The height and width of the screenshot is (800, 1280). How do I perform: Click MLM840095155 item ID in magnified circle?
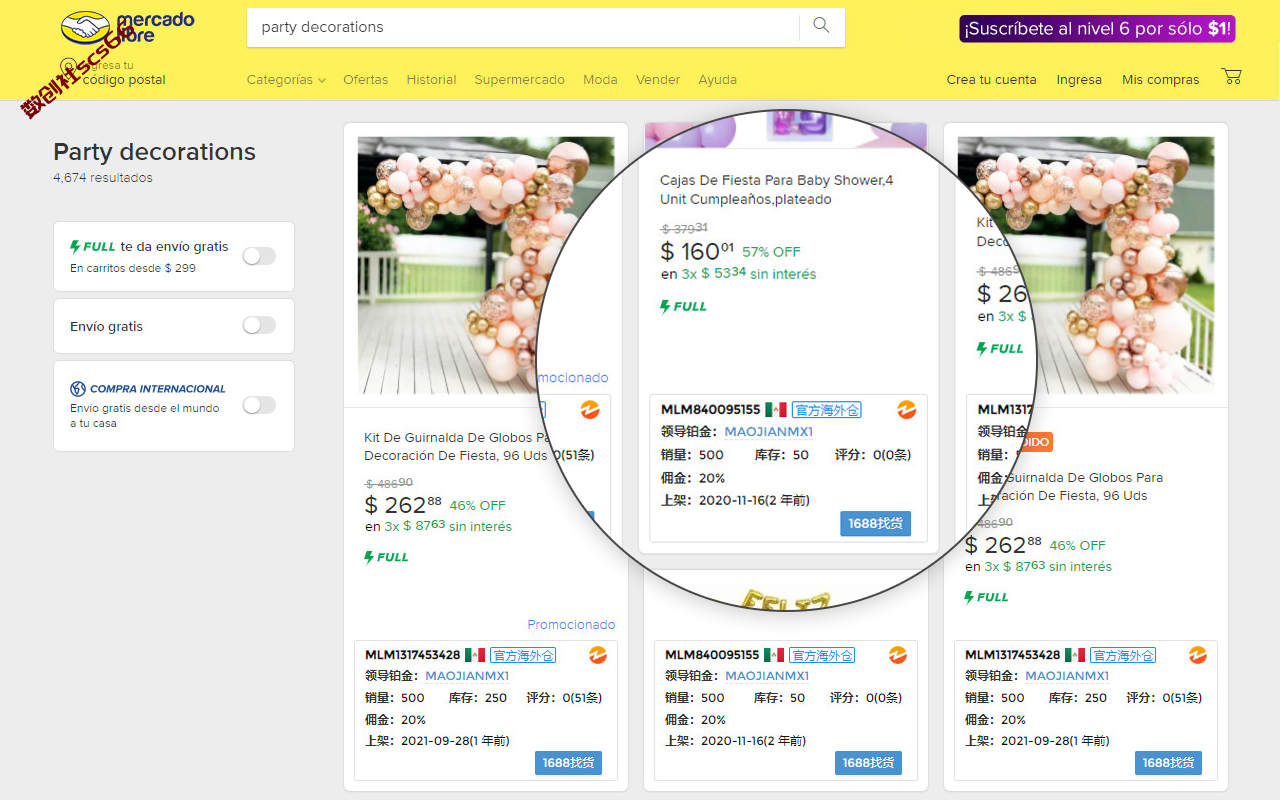(710, 410)
